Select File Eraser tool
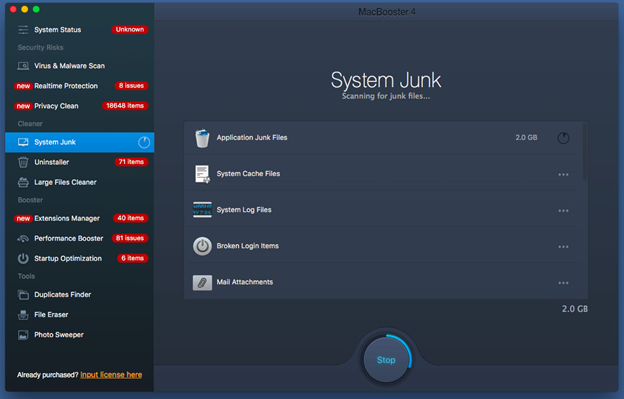 [80, 315]
